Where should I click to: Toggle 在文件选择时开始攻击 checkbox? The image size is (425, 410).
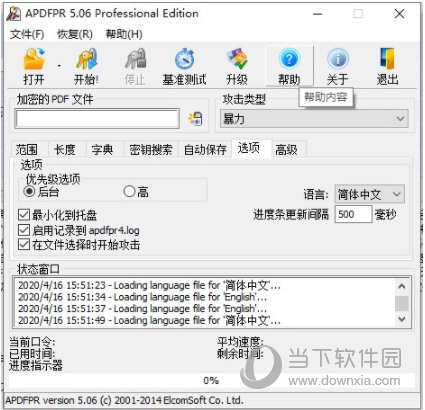[x=24, y=245]
